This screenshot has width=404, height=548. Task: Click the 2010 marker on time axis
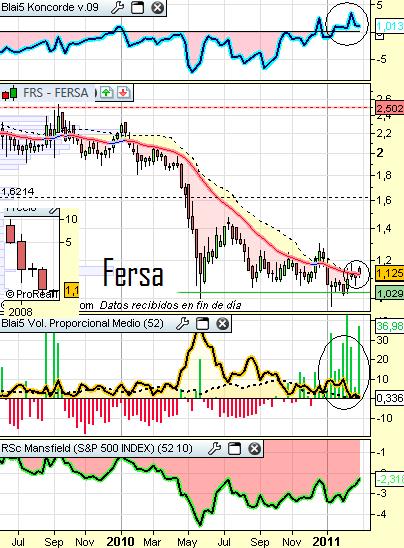pyautogui.click(x=120, y=541)
